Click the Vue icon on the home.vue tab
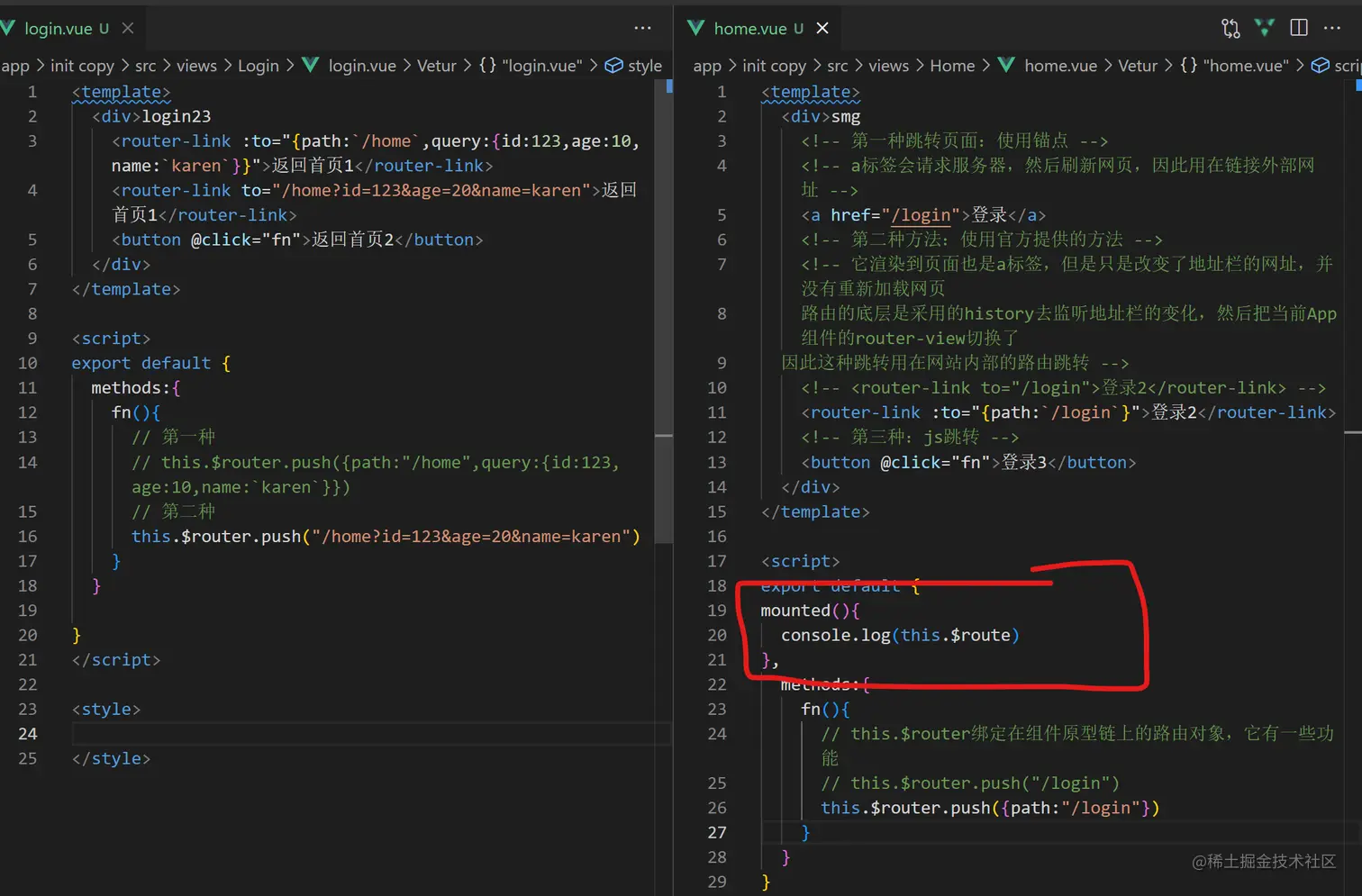This screenshot has height=896, width=1362. (x=696, y=28)
